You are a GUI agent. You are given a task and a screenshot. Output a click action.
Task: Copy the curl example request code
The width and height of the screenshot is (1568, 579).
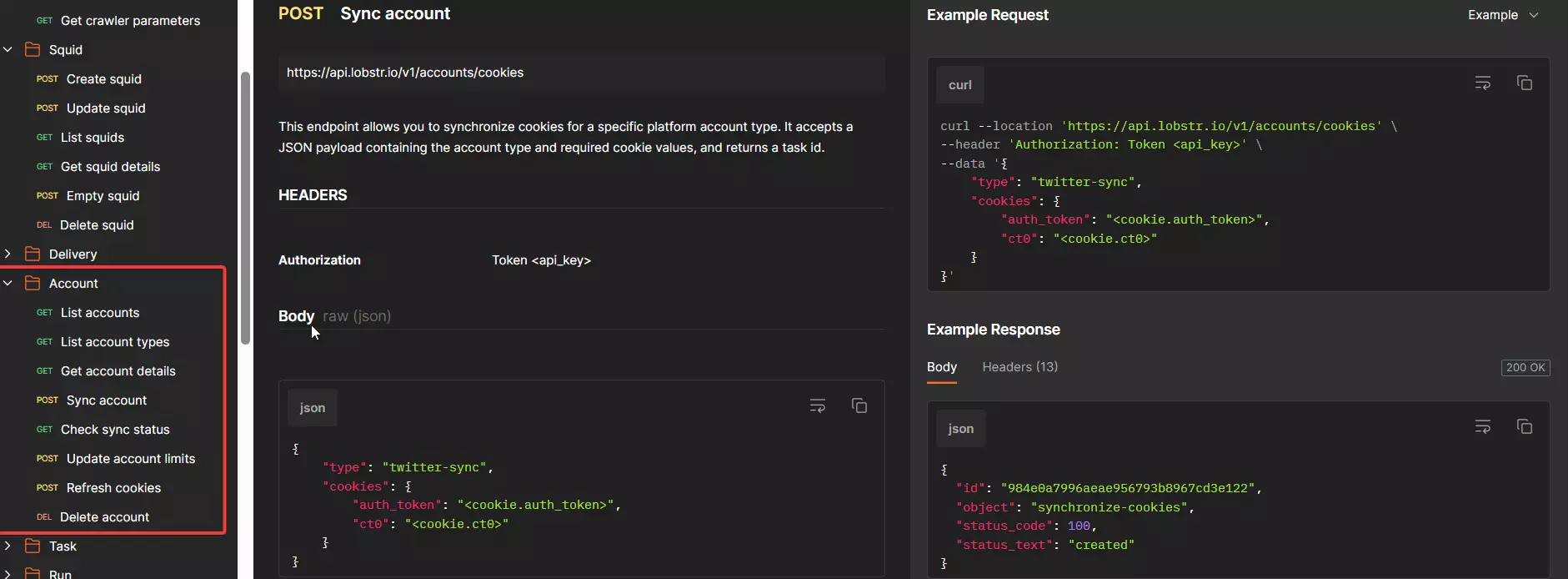pyautogui.click(x=1524, y=83)
